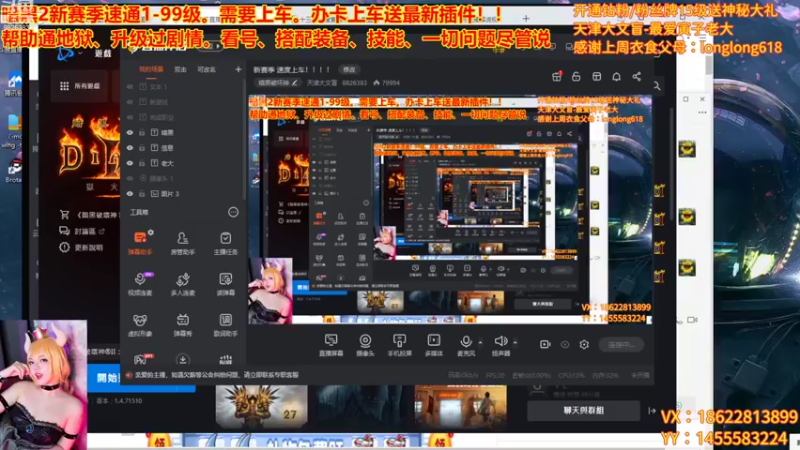800x450 pixels.
Task: Toggle preview eye icon in bottom toolbar
Action: (565, 344)
